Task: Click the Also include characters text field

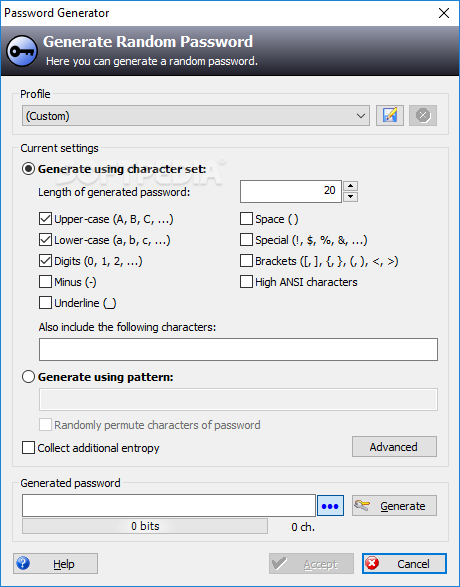Action: pyautogui.click(x=238, y=350)
